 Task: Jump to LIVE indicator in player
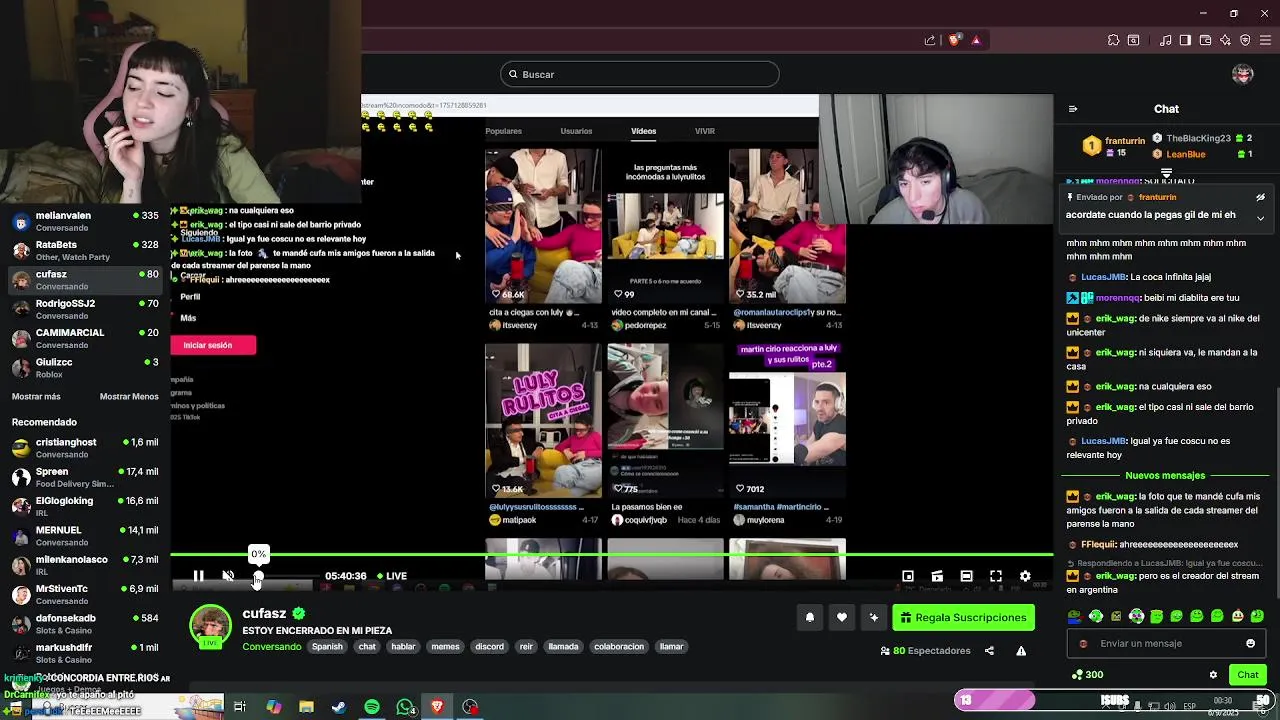391,576
